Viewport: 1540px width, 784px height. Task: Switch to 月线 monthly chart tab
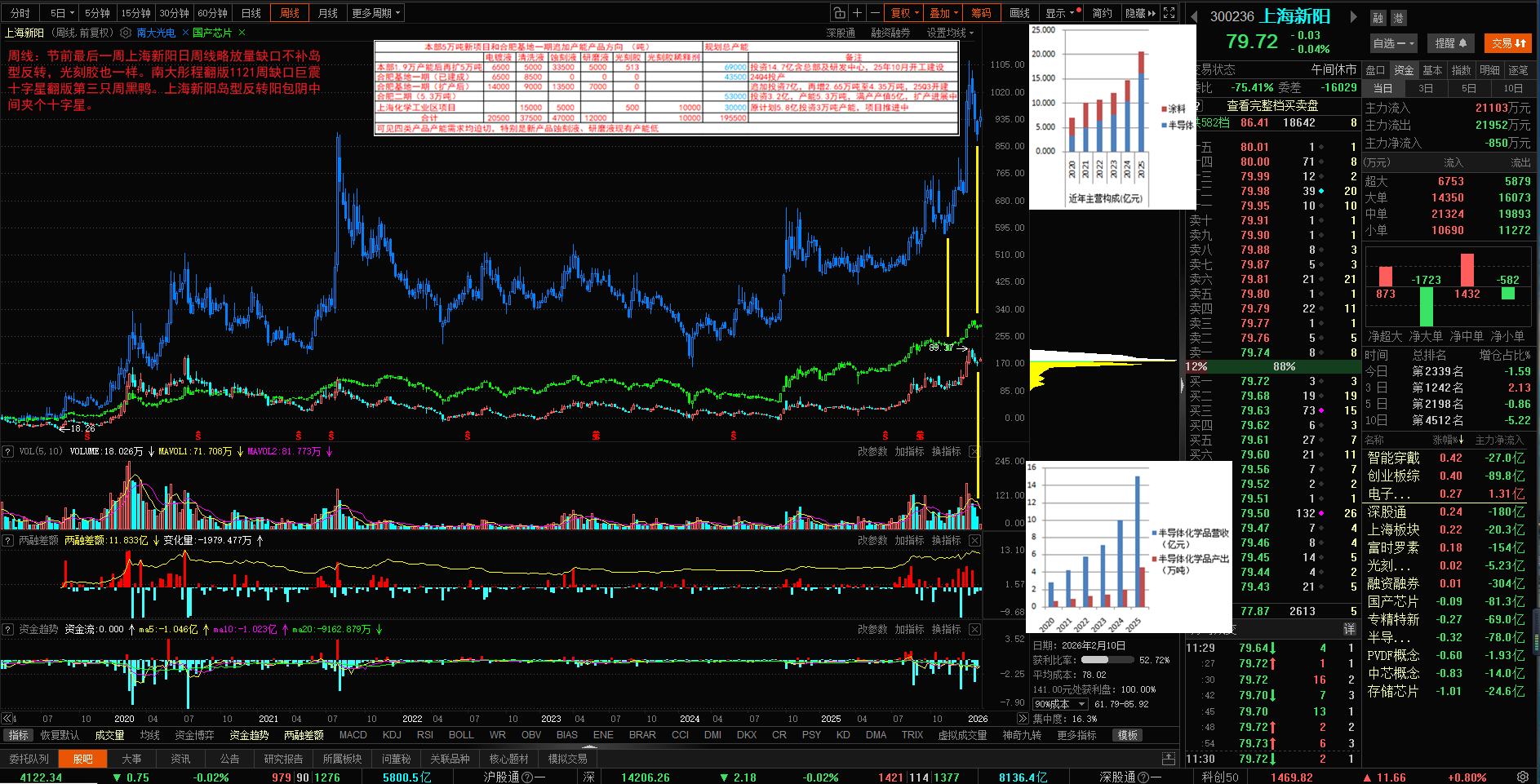tap(327, 13)
